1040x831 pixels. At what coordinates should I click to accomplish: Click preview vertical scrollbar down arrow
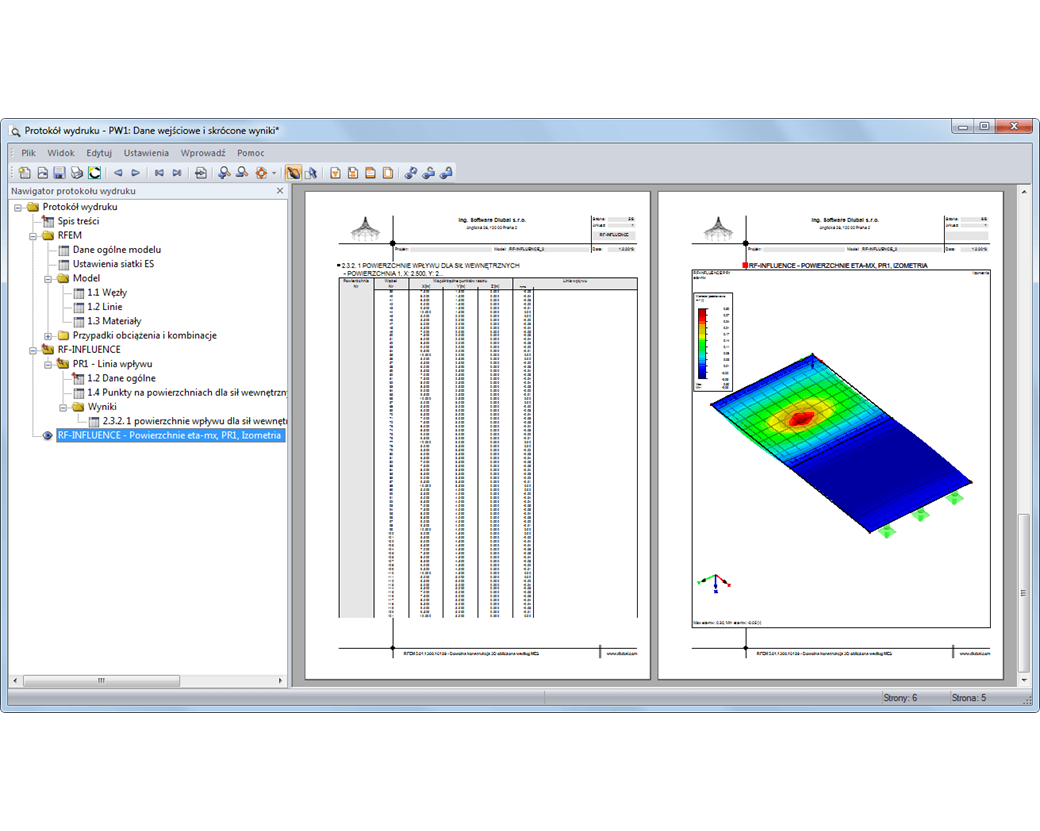1024,680
